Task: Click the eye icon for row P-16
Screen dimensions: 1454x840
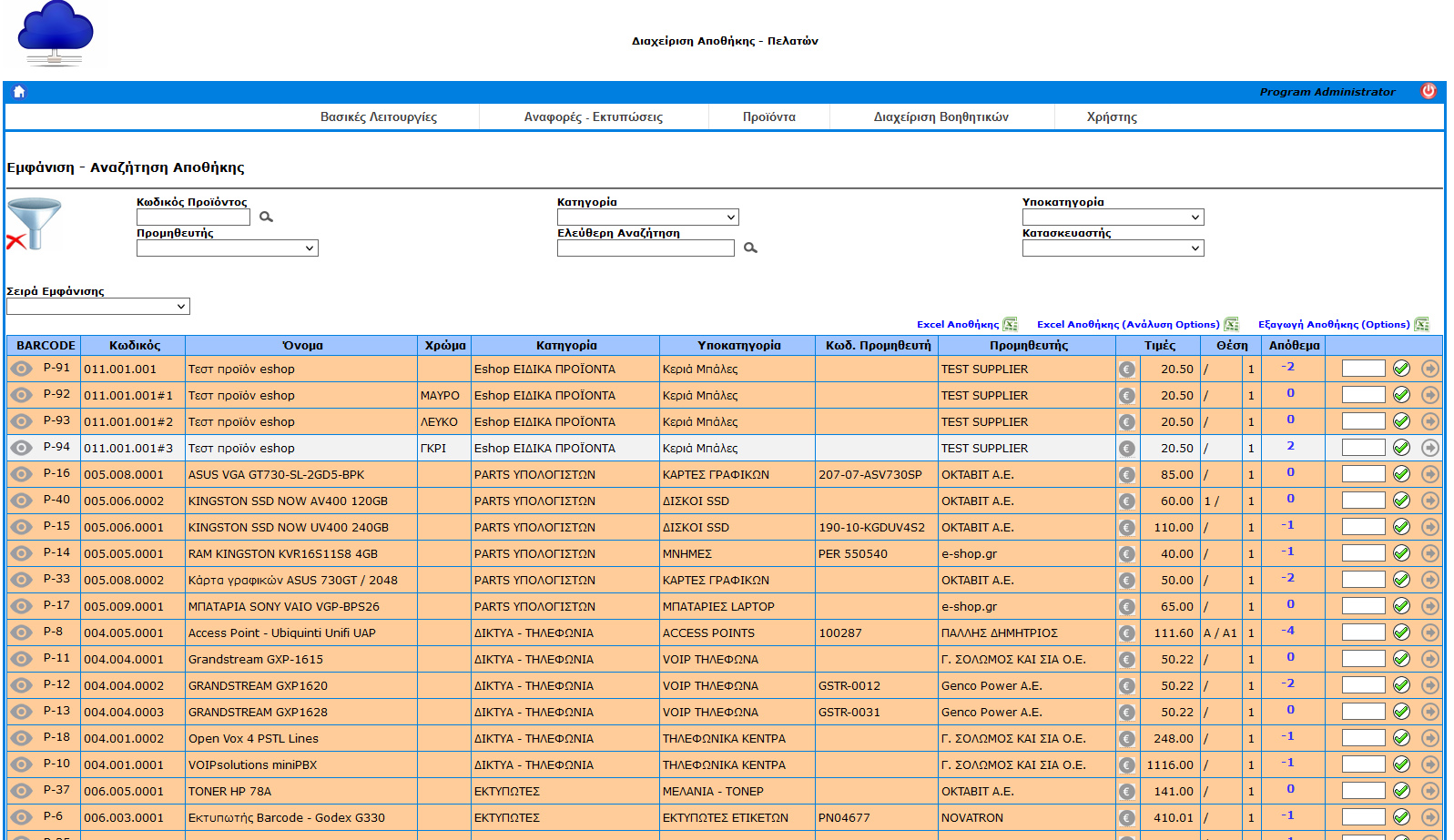Action: tap(21, 474)
